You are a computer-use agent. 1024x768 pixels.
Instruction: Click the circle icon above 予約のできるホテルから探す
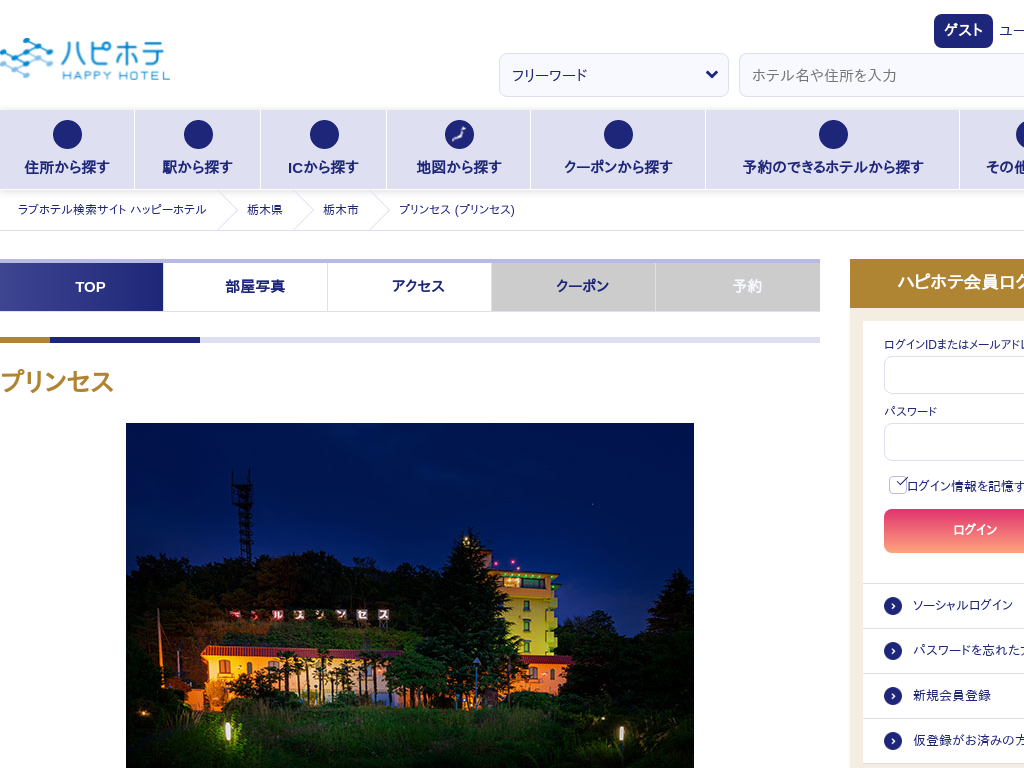(x=833, y=135)
